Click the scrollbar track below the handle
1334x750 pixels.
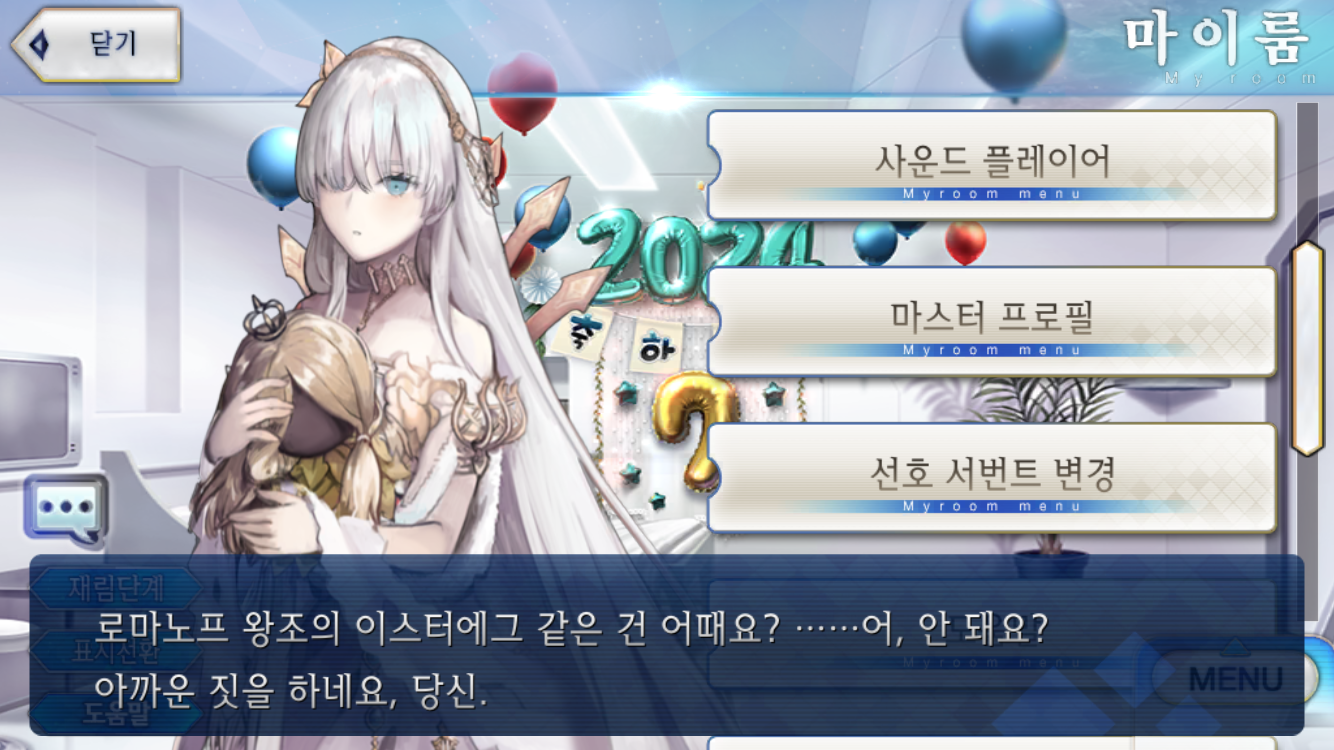[1307, 538]
